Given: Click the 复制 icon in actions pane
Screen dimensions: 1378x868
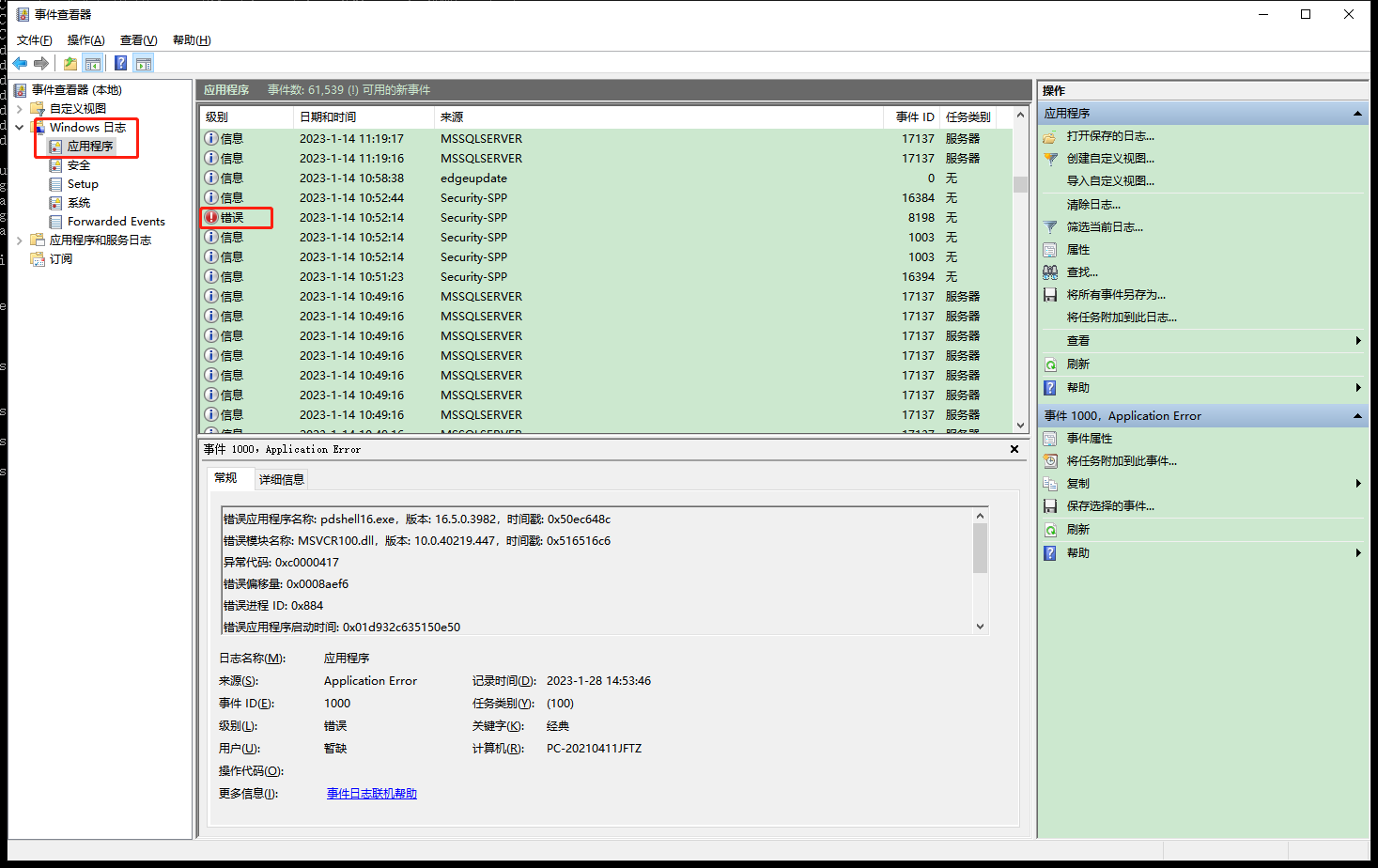Looking at the screenshot, I should pos(1050,484).
